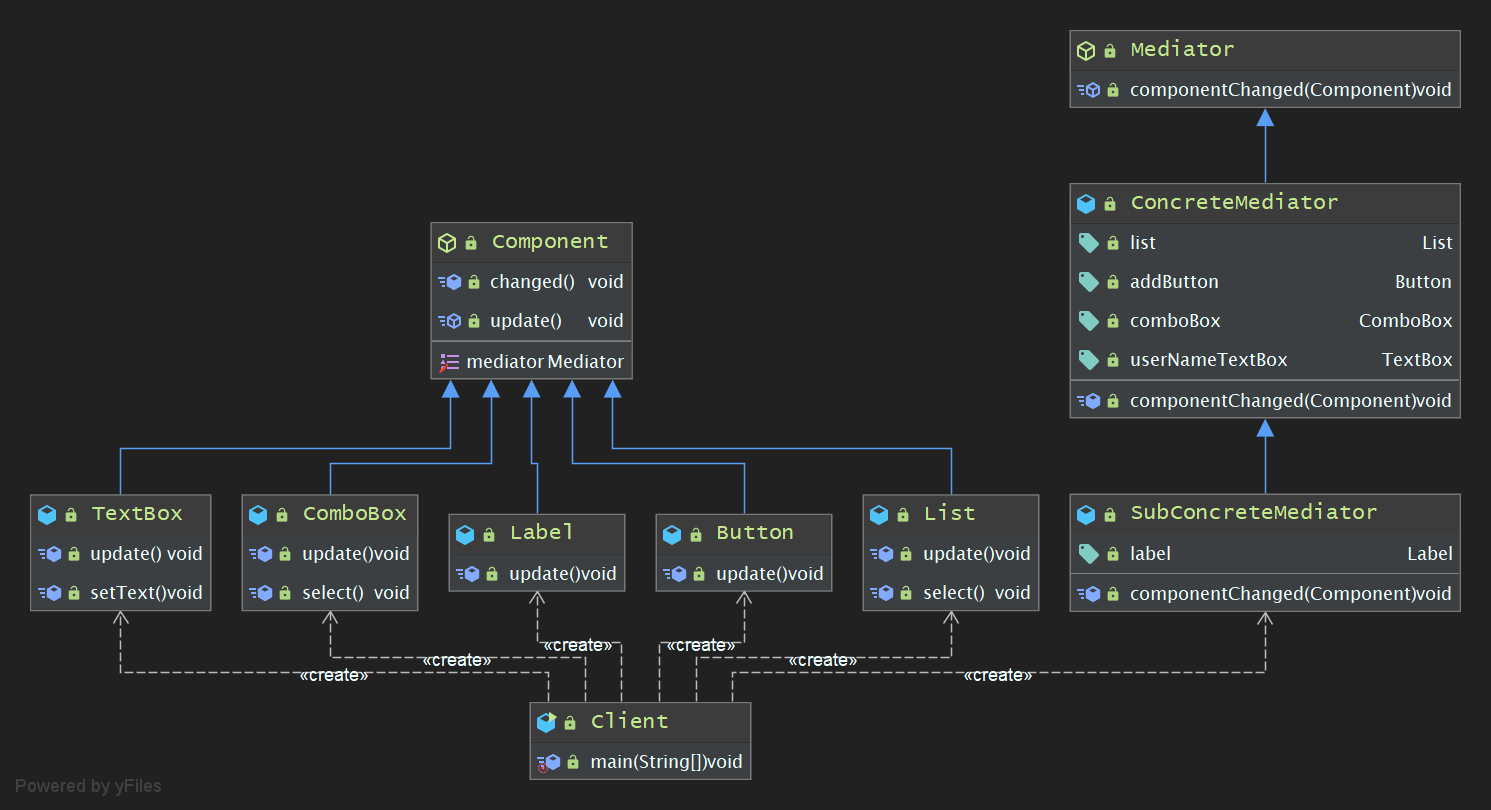This screenshot has height=810, width=1491.
Task: Select the Button node title
Action: [x=755, y=533]
